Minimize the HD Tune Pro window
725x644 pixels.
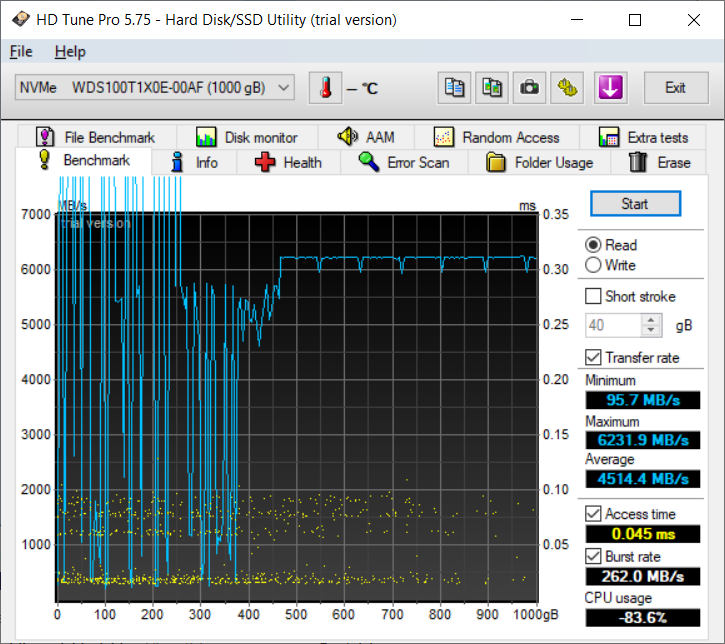point(577,20)
